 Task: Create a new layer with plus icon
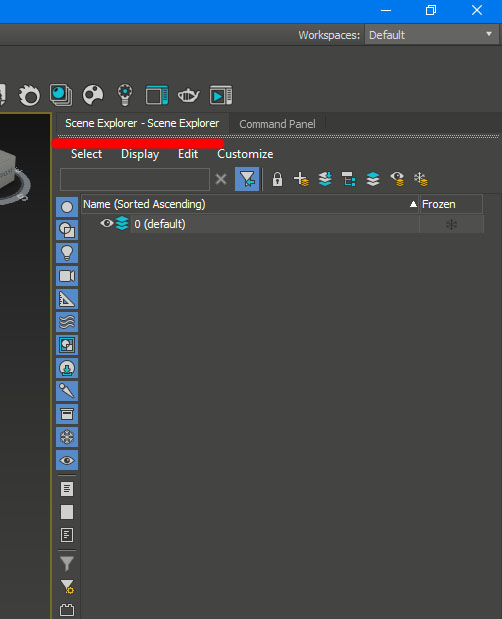pos(301,179)
